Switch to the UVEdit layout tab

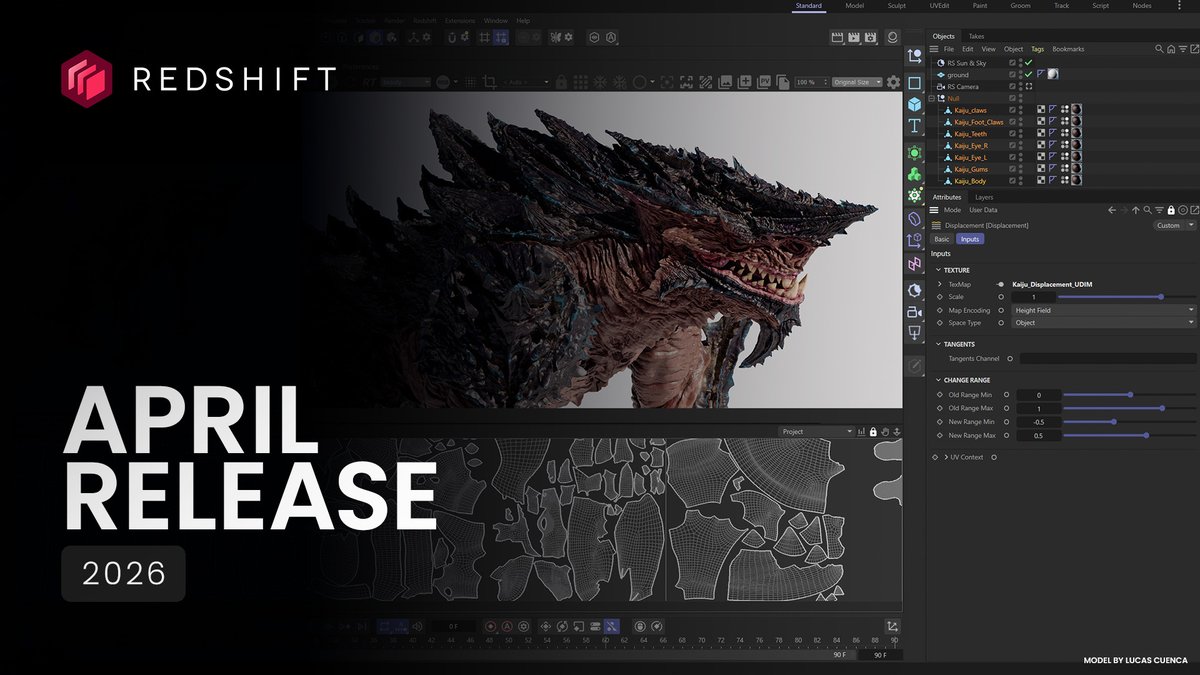click(938, 6)
